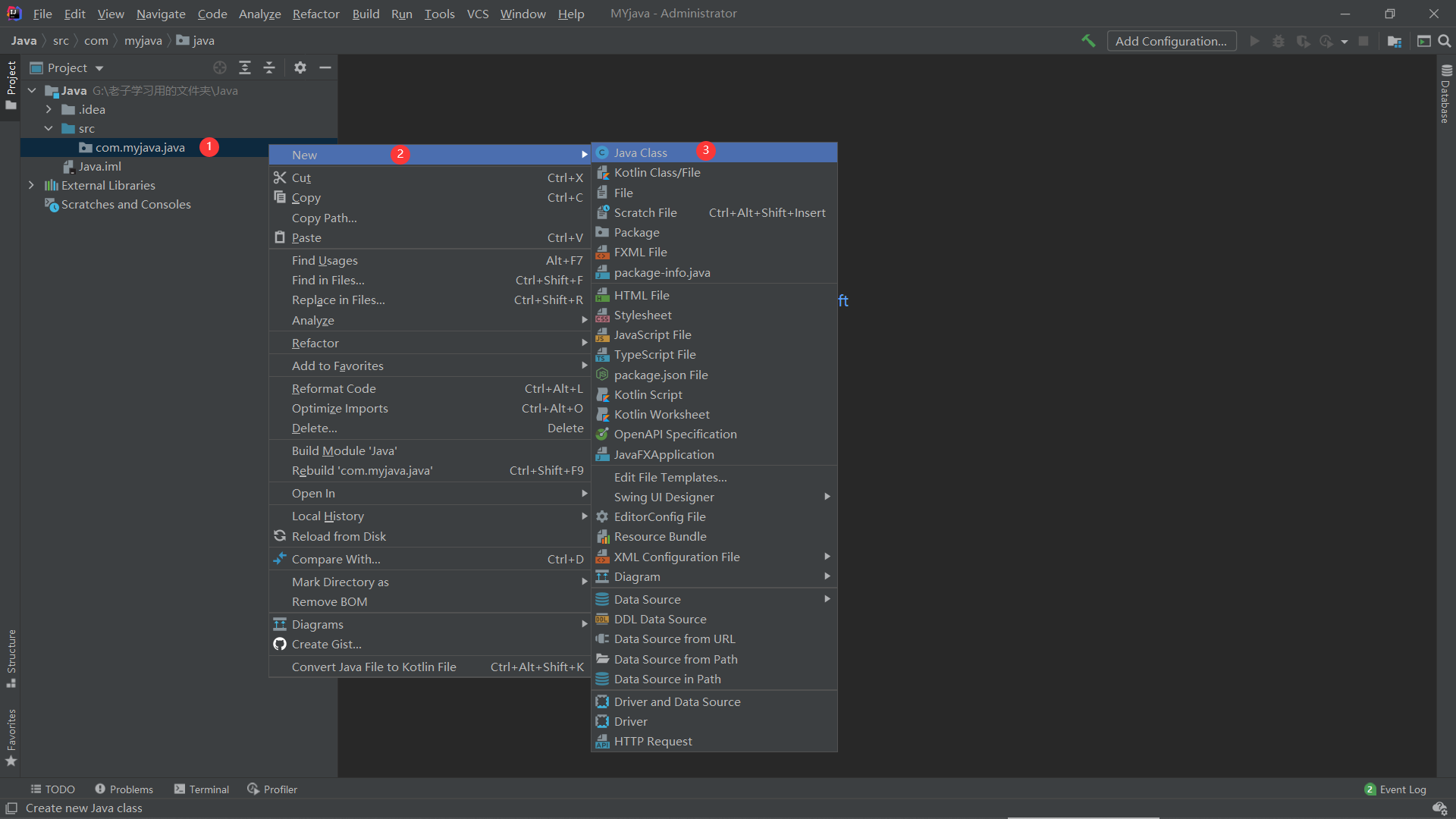The width and height of the screenshot is (1456, 819).
Task: Click Collapse All in Project panel
Action: coord(269,67)
